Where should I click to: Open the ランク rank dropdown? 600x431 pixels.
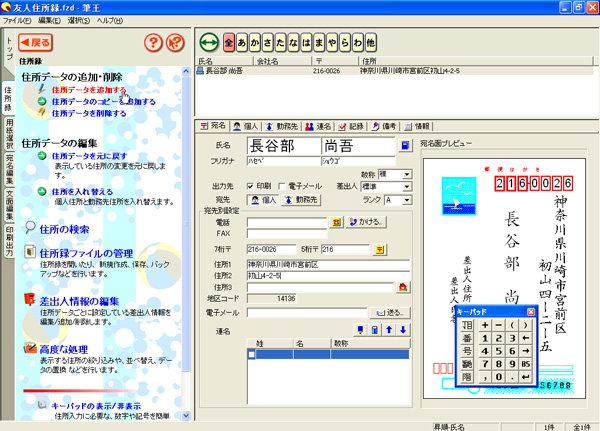pos(406,200)
